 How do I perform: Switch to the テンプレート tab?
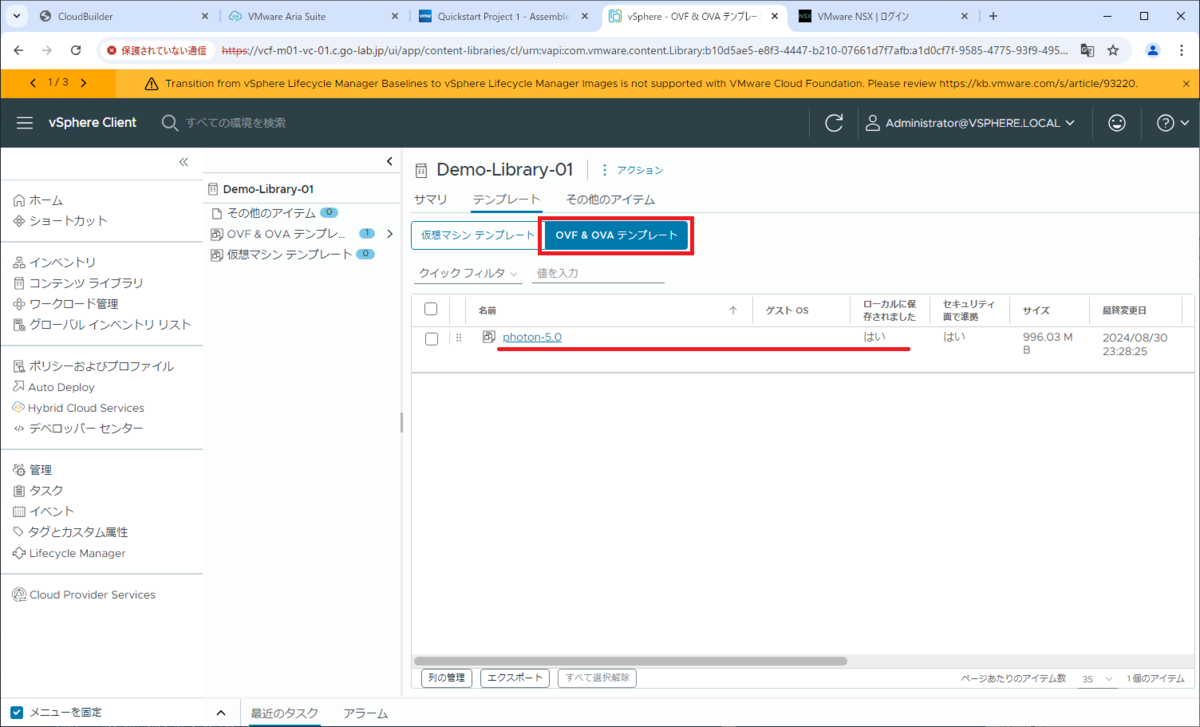coord(507,200)
